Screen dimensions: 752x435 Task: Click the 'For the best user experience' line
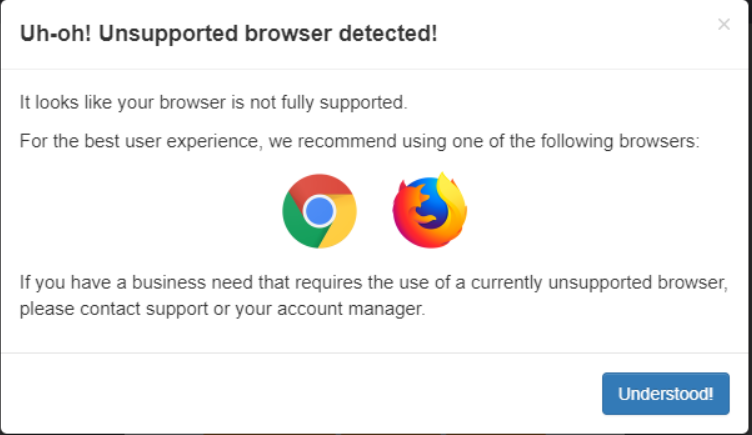point(359,141)
